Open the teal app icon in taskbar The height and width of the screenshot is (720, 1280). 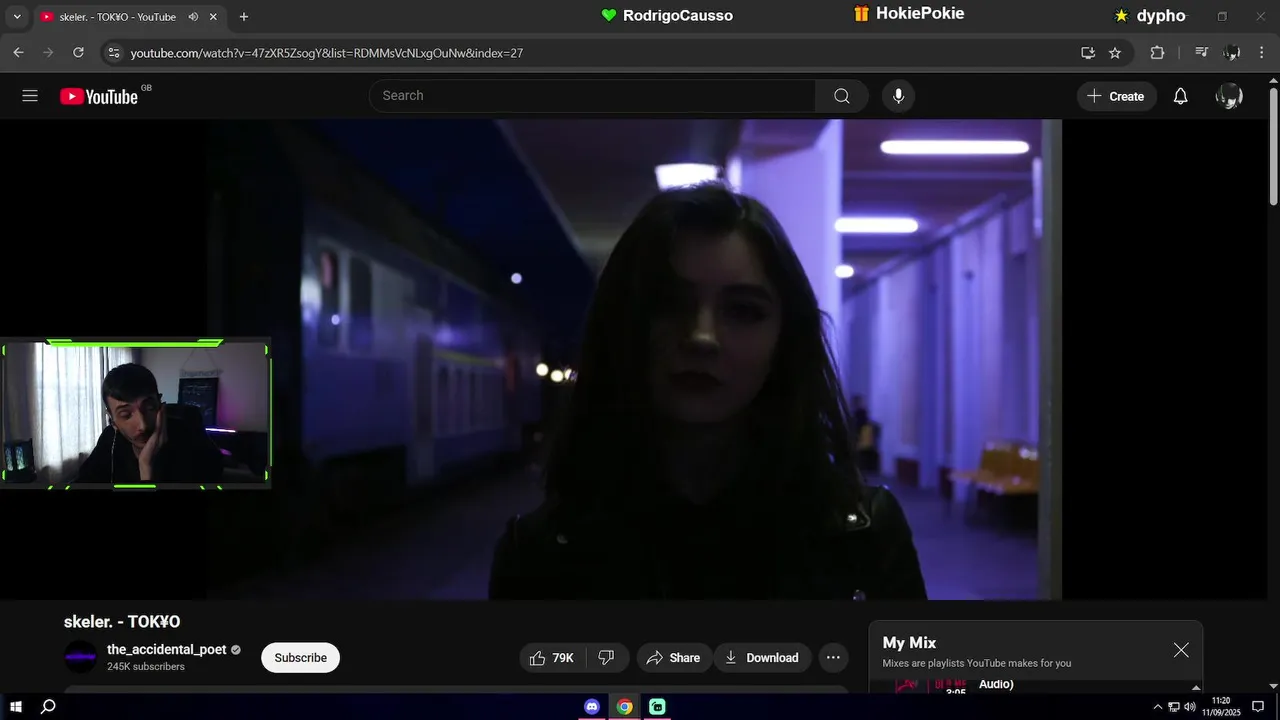[657, 707]
